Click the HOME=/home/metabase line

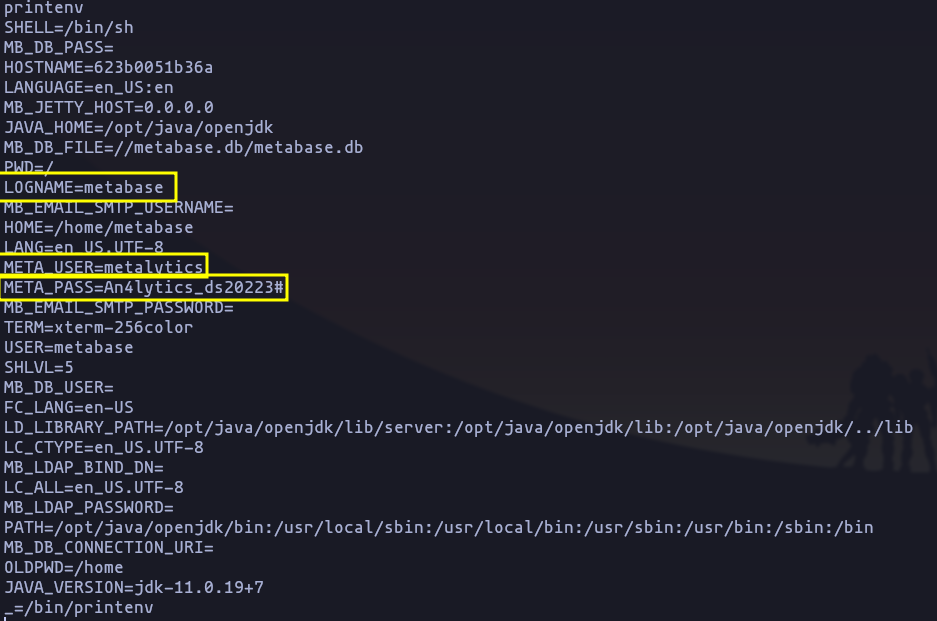point(99,228)
